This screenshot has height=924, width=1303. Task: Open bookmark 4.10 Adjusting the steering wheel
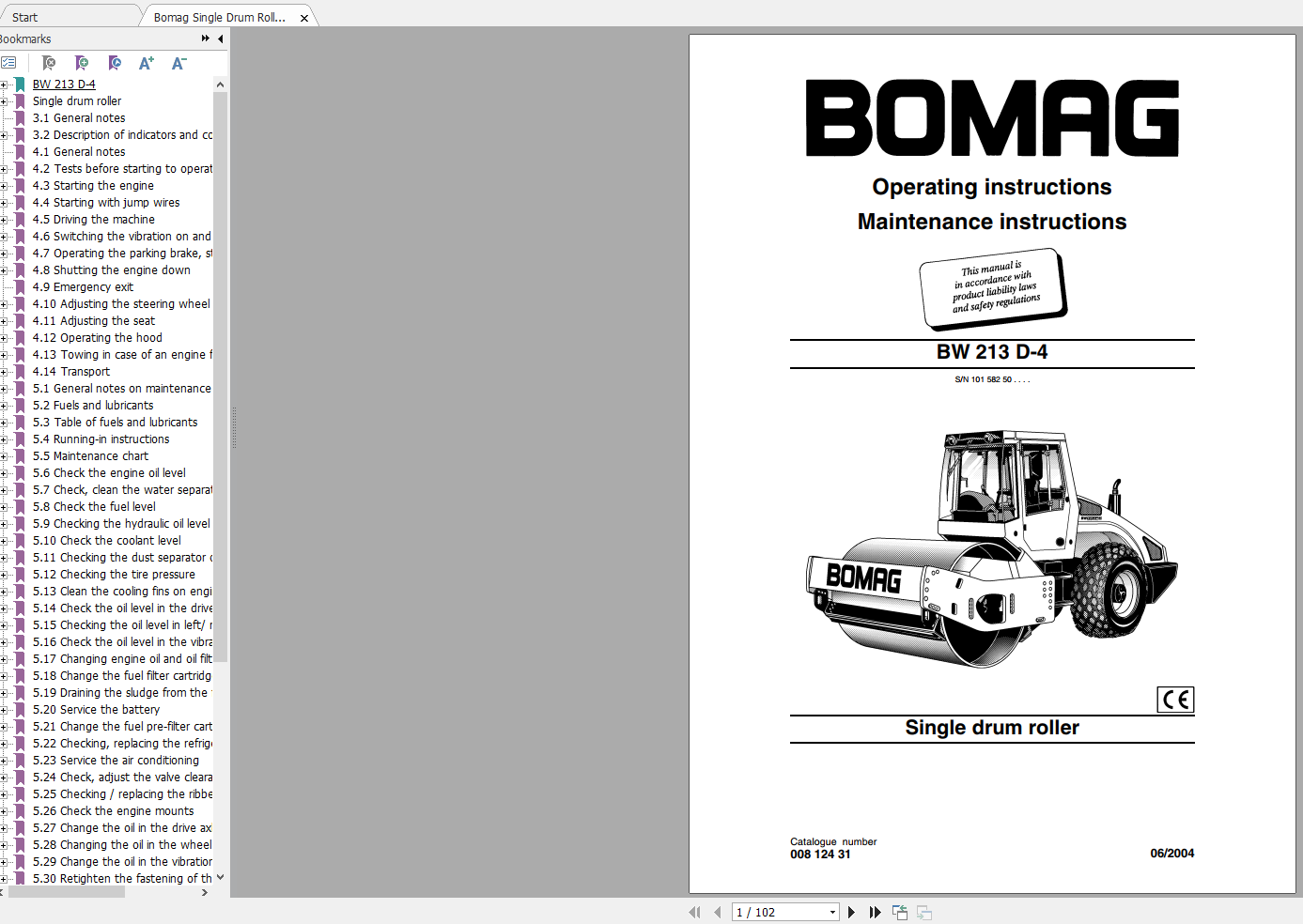[121, 304]
